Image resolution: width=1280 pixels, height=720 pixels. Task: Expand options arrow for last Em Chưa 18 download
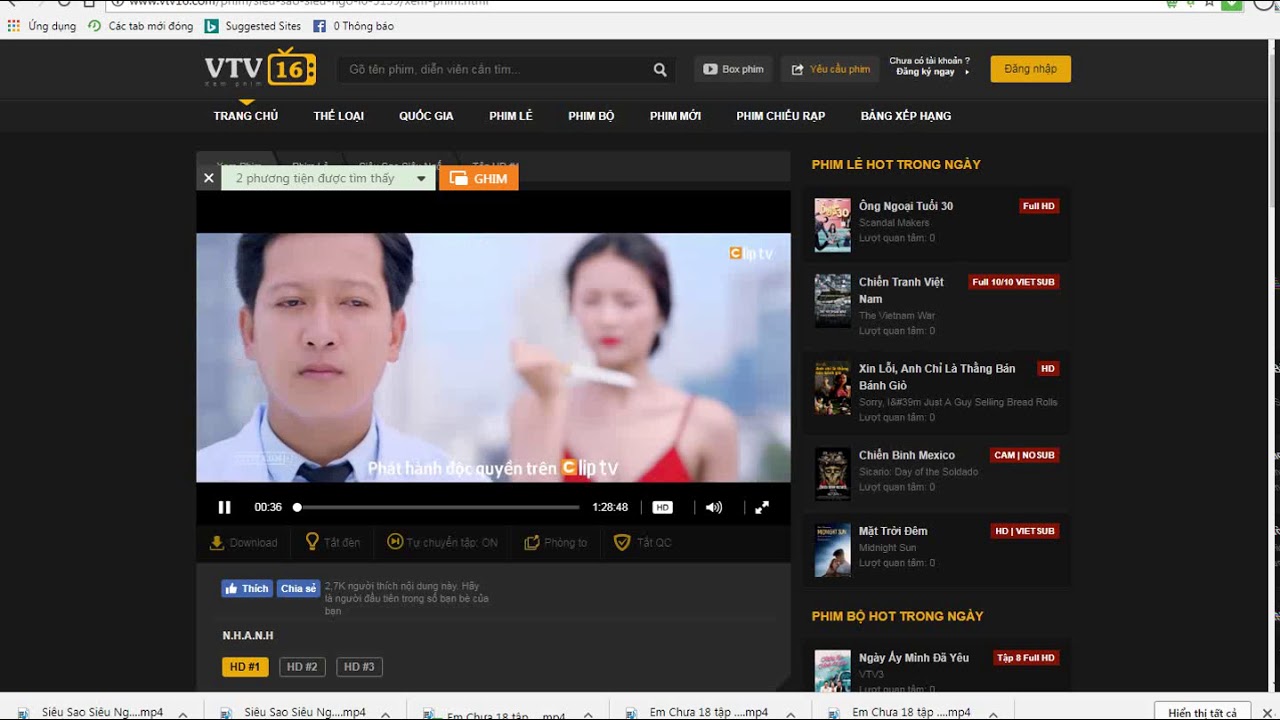click(992, 713)
